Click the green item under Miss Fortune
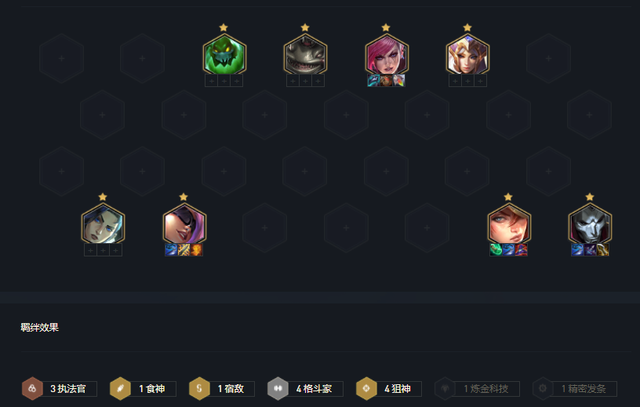The width and height of the screenshot is (640, 407). 496,250
